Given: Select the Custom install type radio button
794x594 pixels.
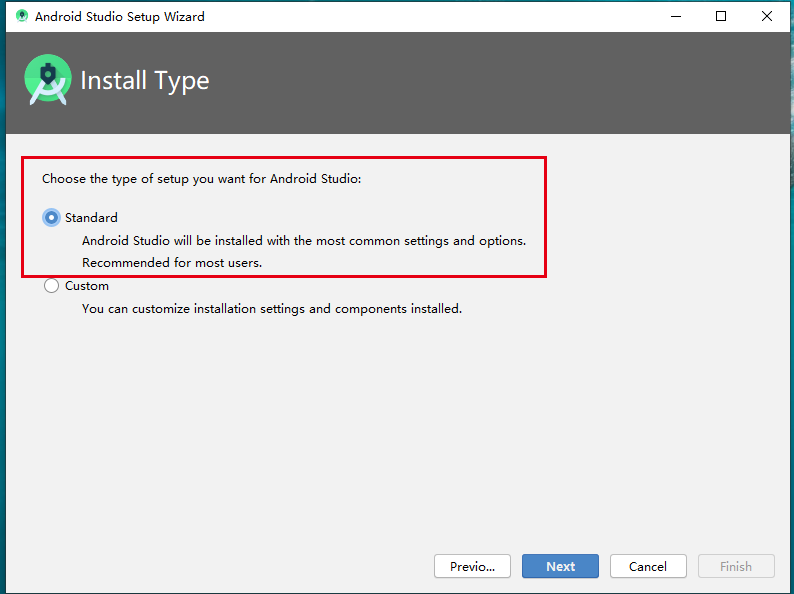Looking at the screenshot, I should [x=51, y=286].
